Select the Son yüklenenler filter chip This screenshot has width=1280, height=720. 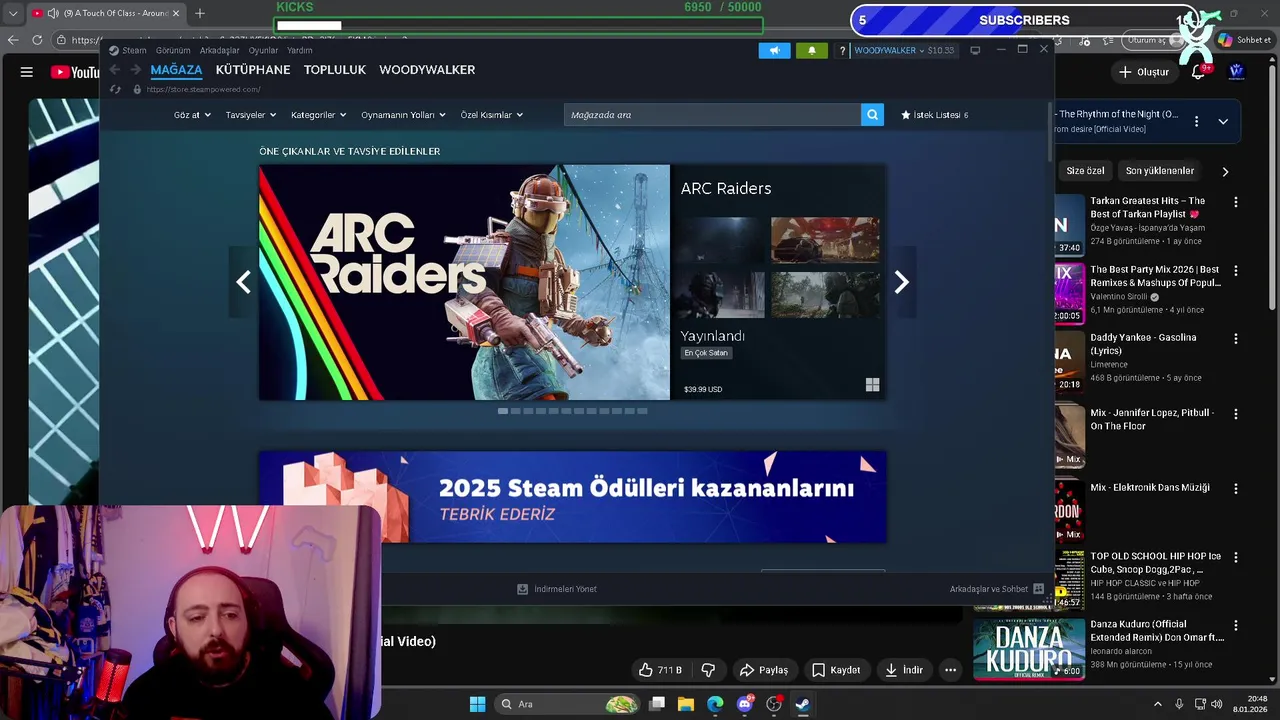1159,171
